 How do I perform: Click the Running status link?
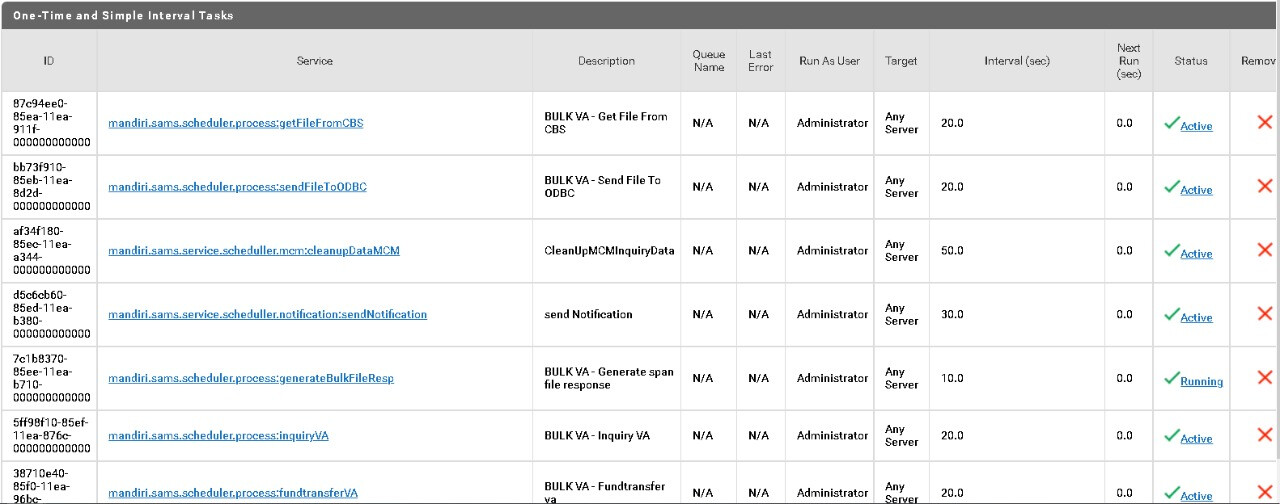1201,382
